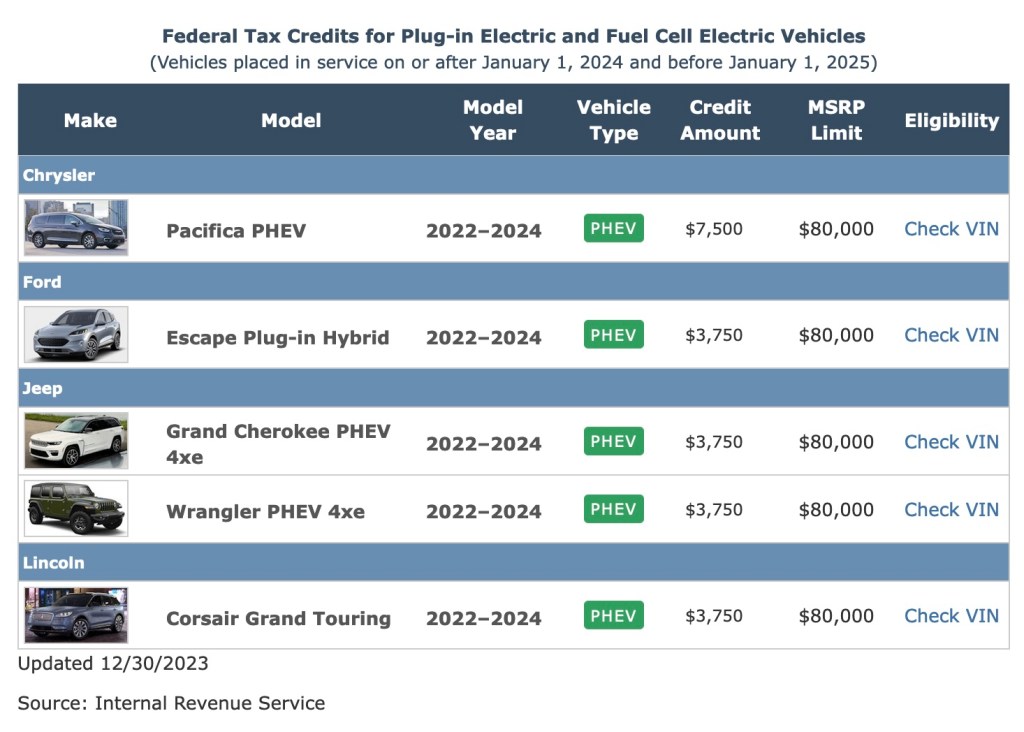This screenshot has width=1024, height=732.
Task: Open the Lincoln Corsair Grand Touring picture
Action: [x=76, y=616]
